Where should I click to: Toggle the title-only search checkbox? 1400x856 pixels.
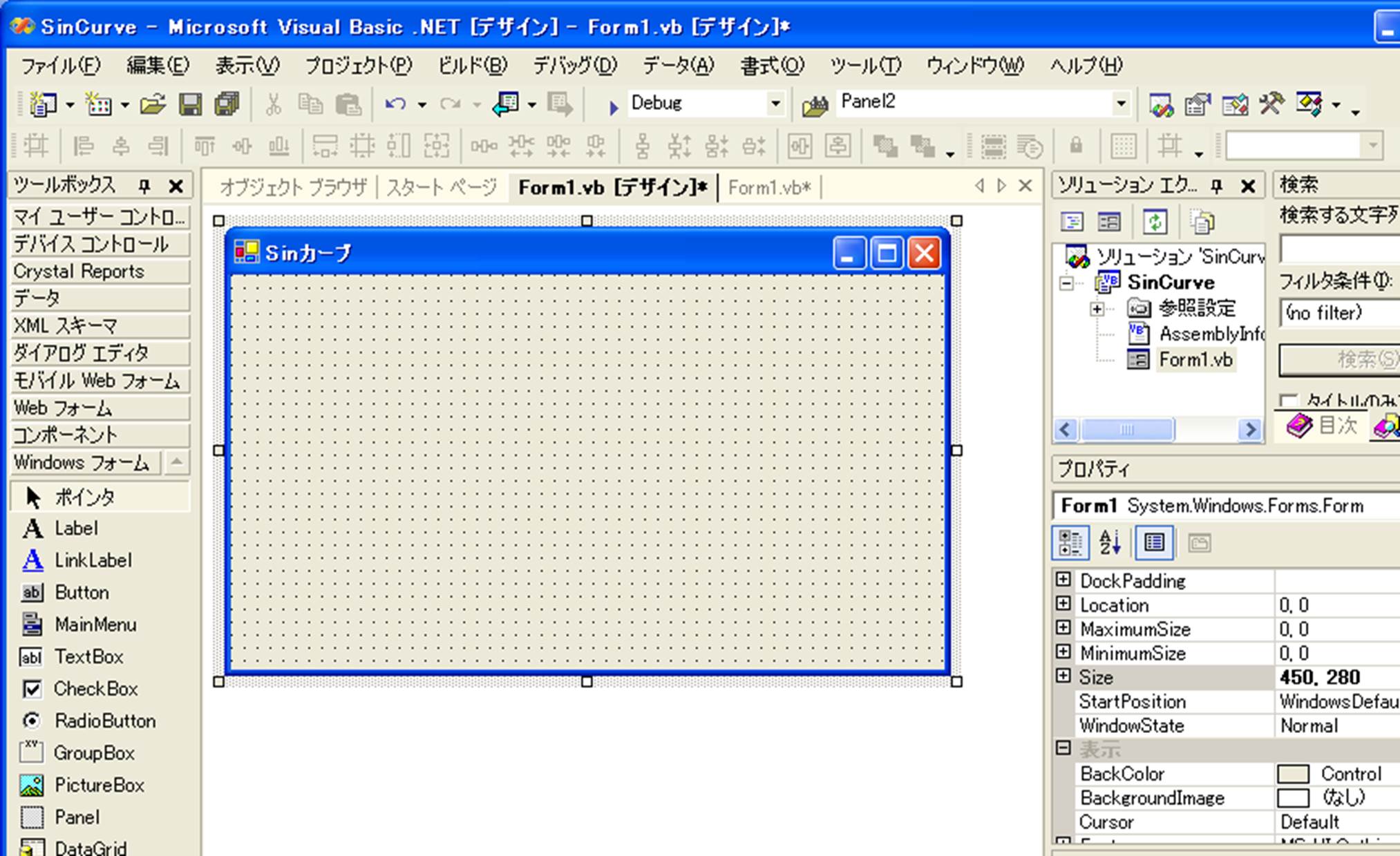point(1287,401)
